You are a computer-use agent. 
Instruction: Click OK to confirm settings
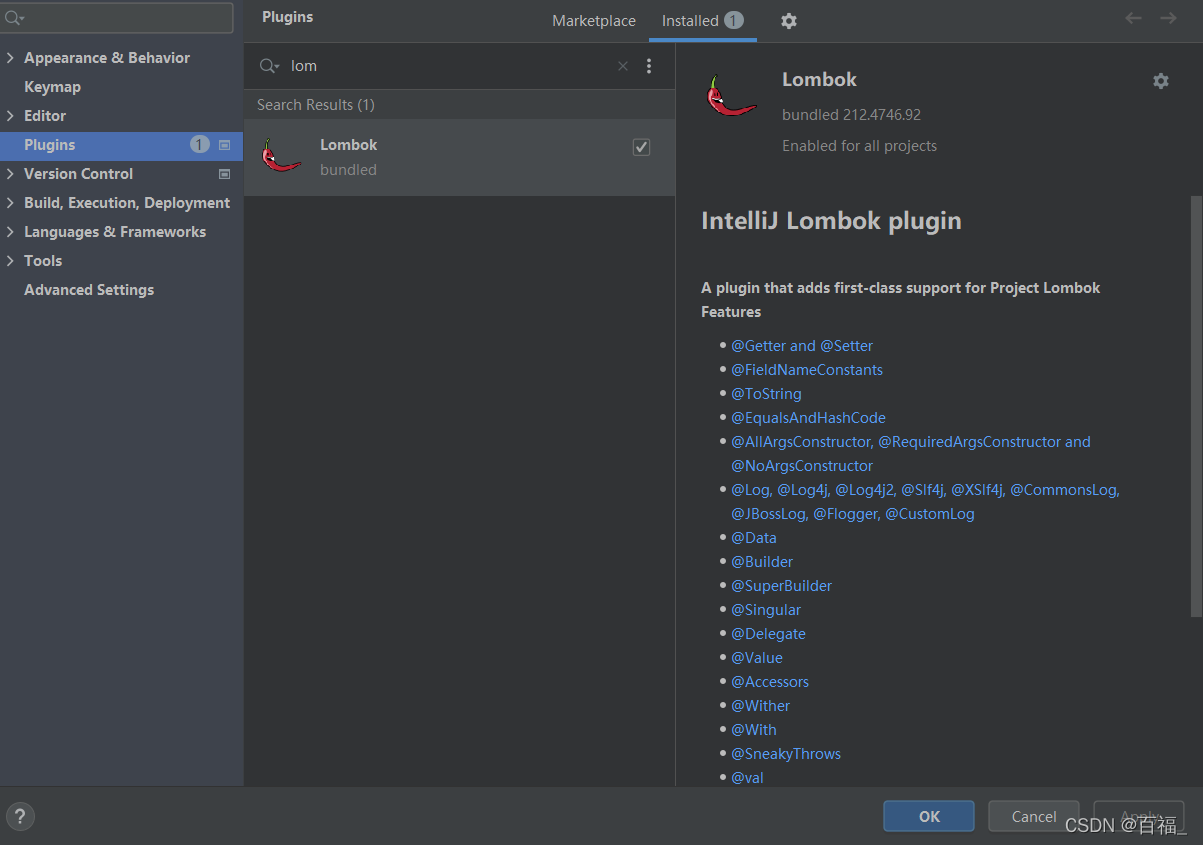pos(929,816)
